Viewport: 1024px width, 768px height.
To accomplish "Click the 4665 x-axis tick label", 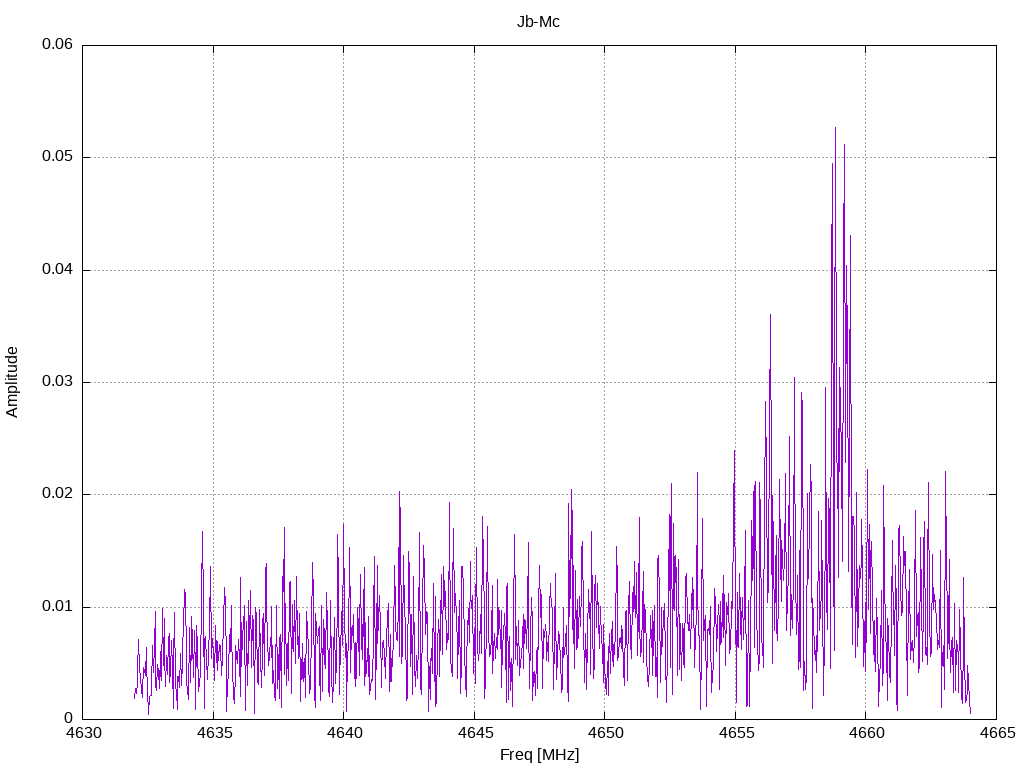I will tap(997, 733).
